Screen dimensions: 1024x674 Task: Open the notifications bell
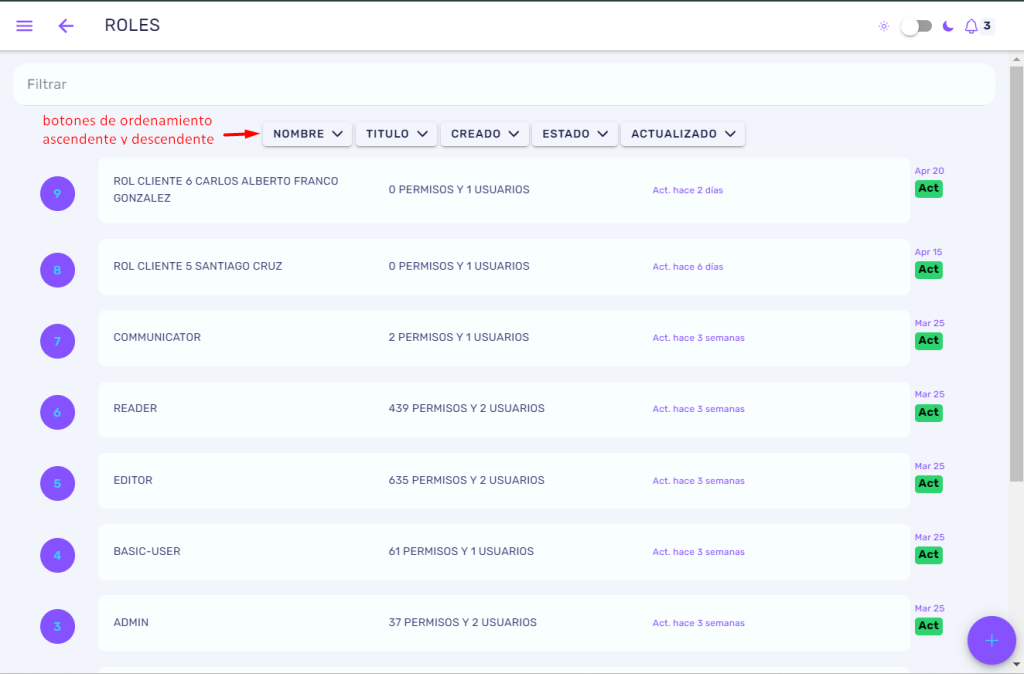click(971, 26)
